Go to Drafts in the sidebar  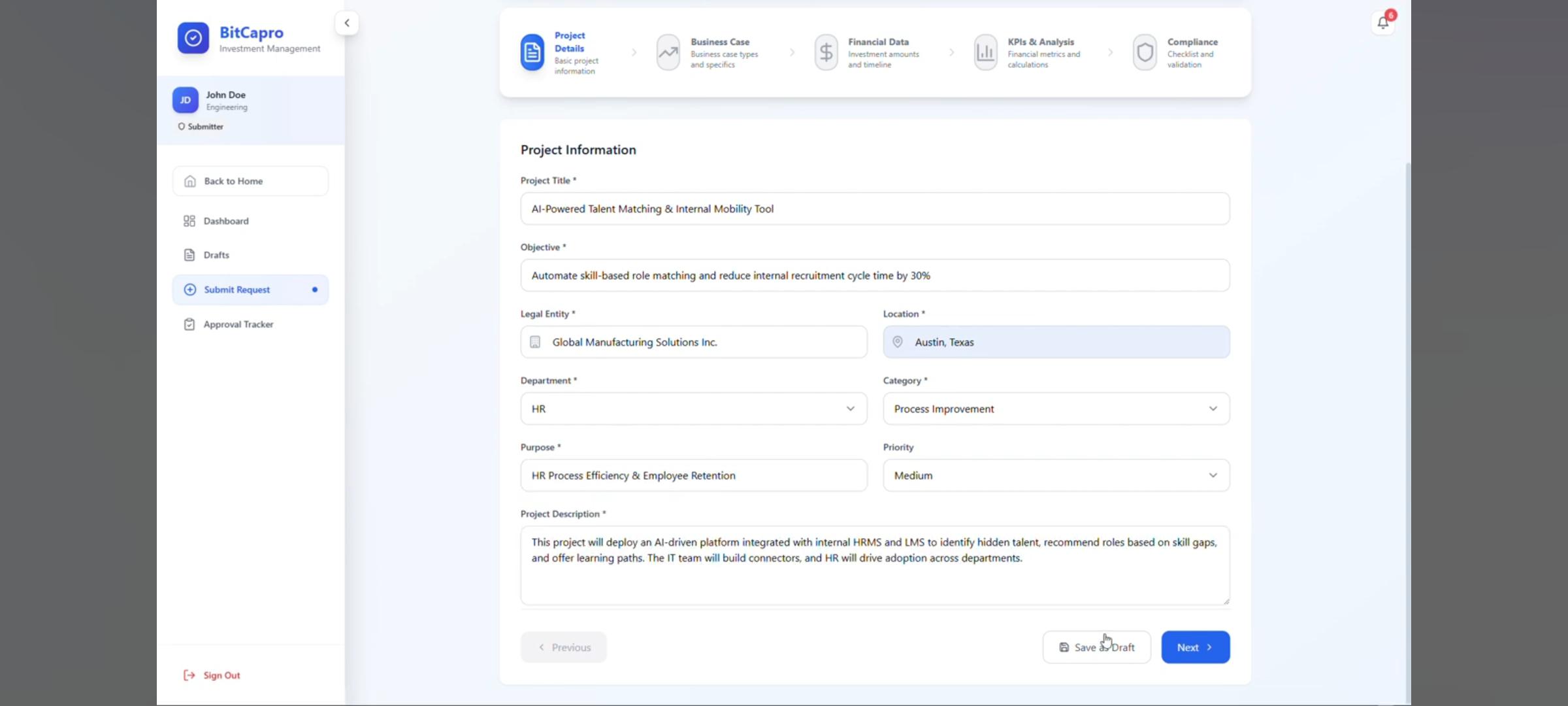[216, 255]
